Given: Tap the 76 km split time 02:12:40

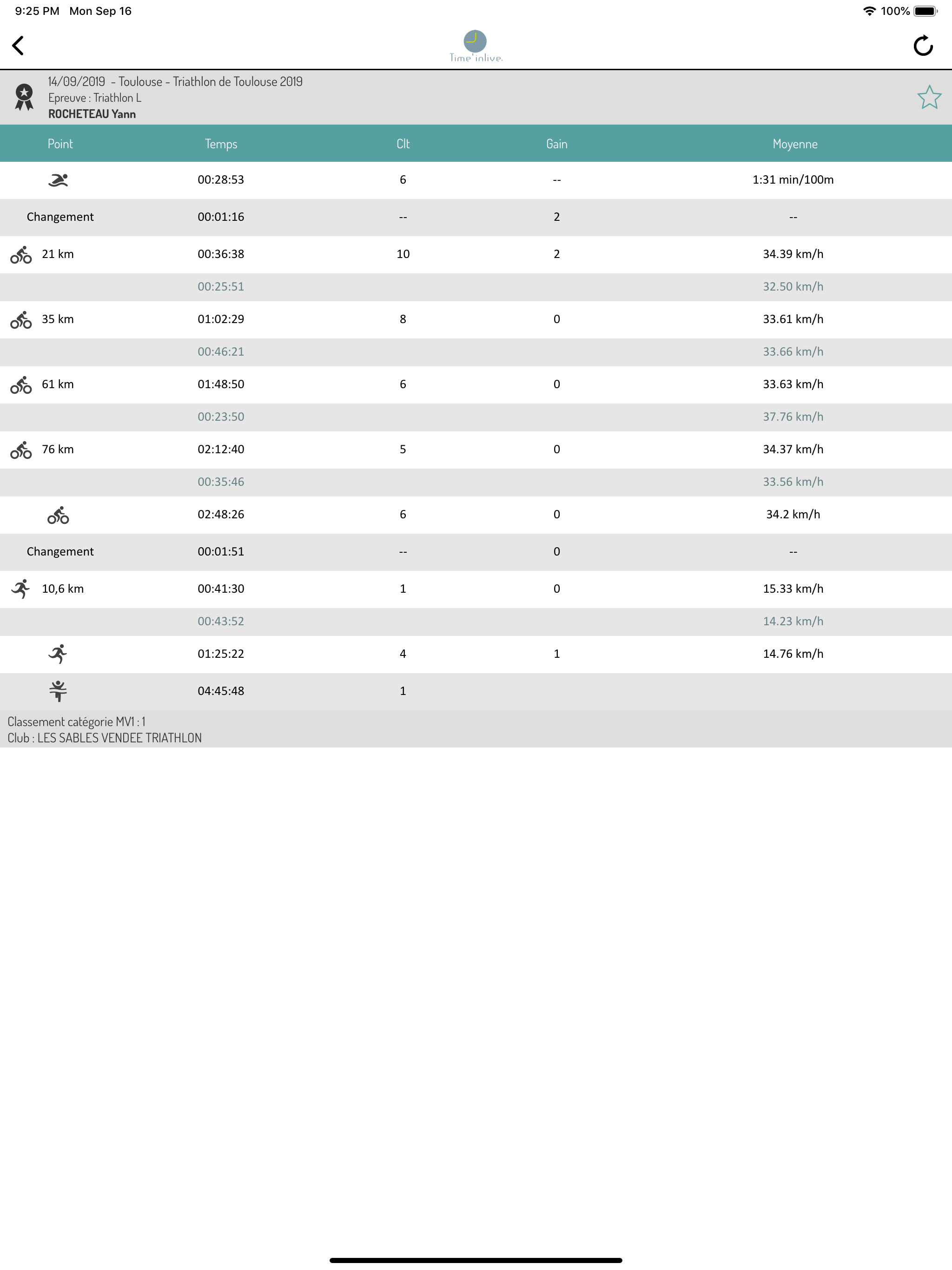Looking at the screenshot, I should coord(221,450).
